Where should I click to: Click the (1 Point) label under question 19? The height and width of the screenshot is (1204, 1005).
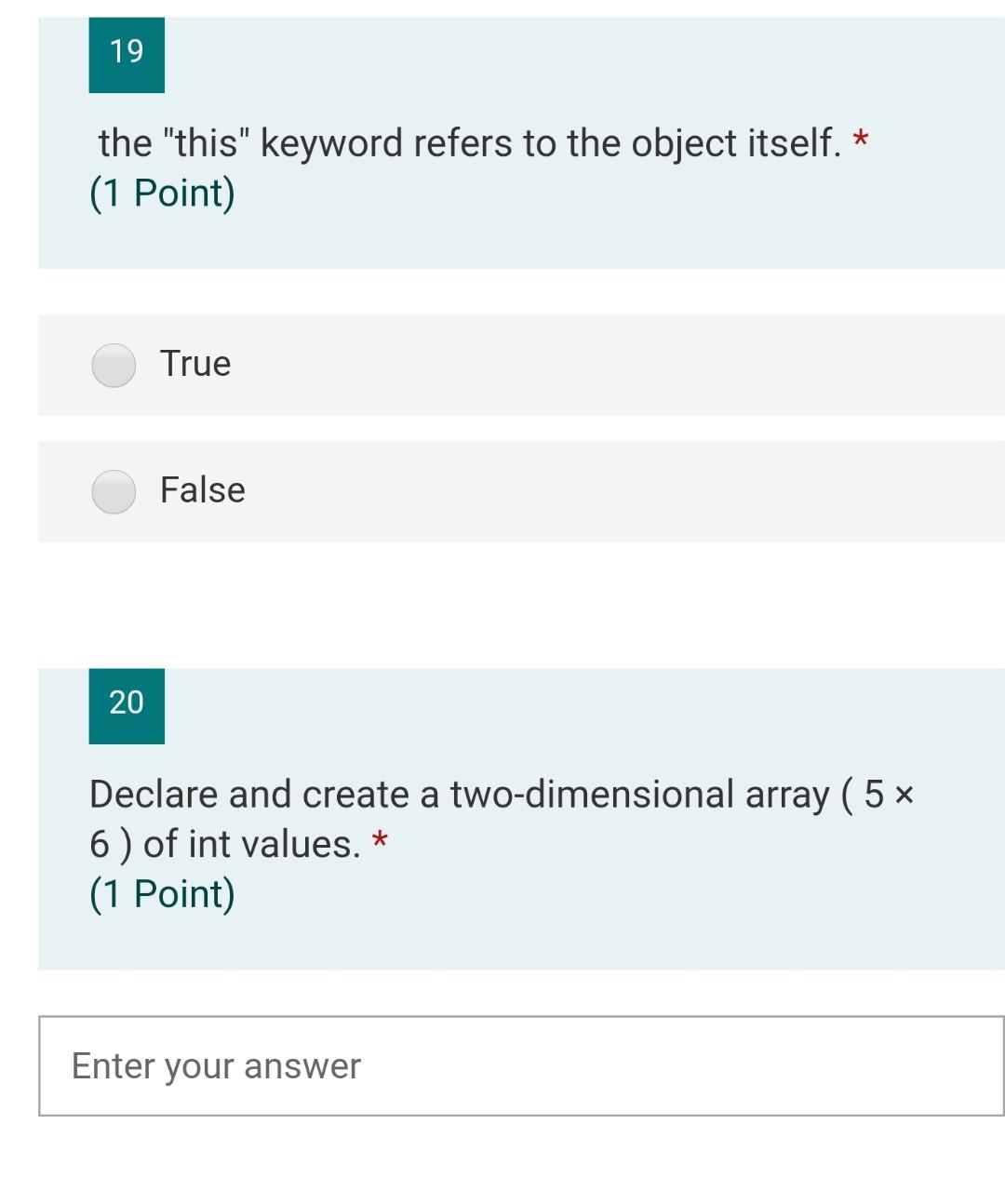pyautogui.click(x=162, y=193)
